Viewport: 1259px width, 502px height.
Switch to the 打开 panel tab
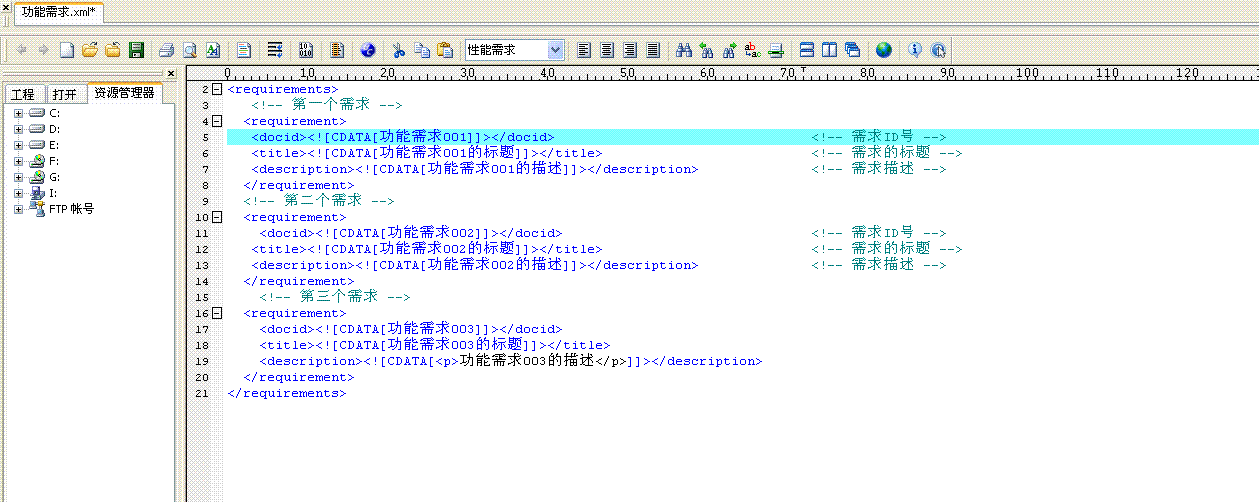coord(64,94)
